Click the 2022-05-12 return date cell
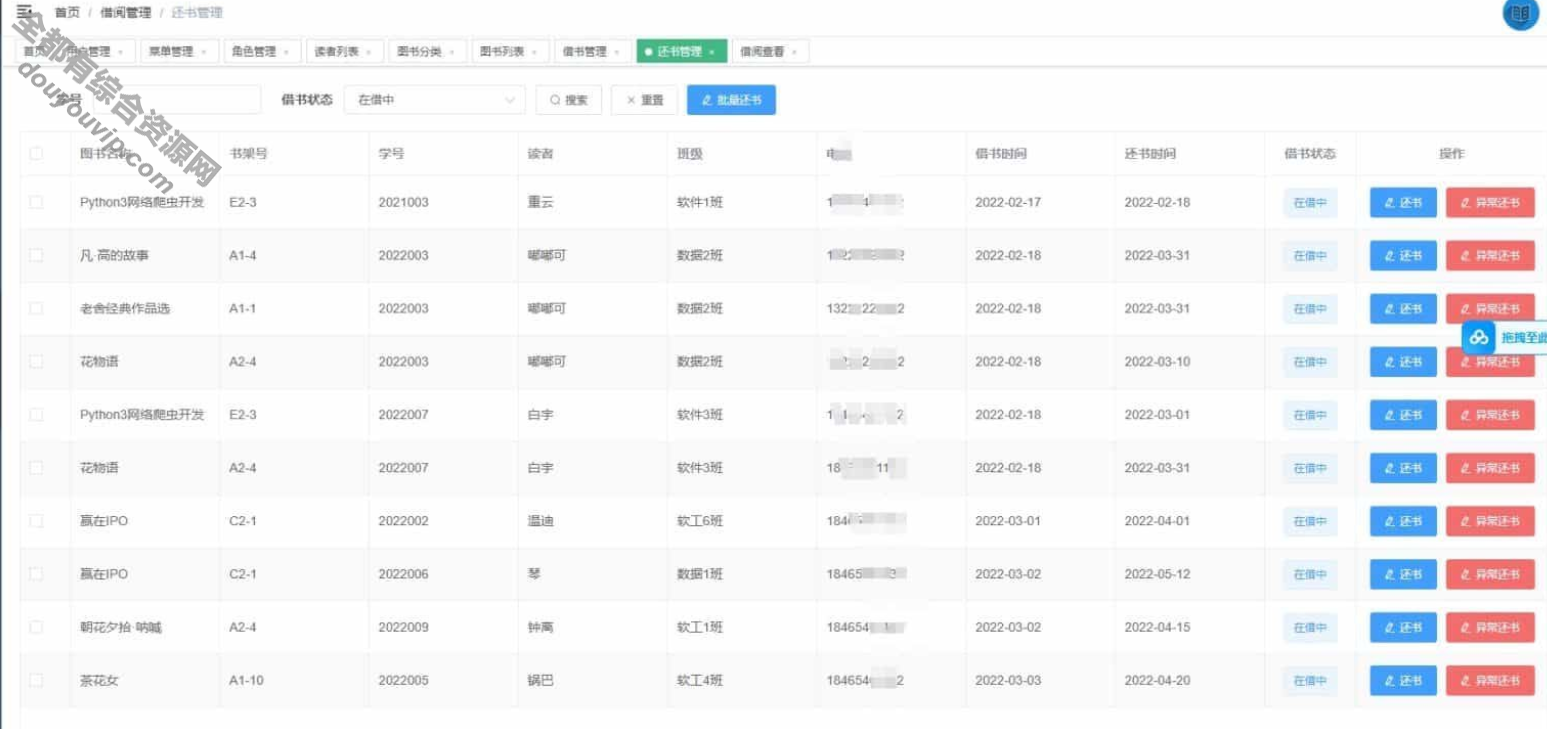The width and height of the screenshot is (1547, 729). [x=1157, y=574]
